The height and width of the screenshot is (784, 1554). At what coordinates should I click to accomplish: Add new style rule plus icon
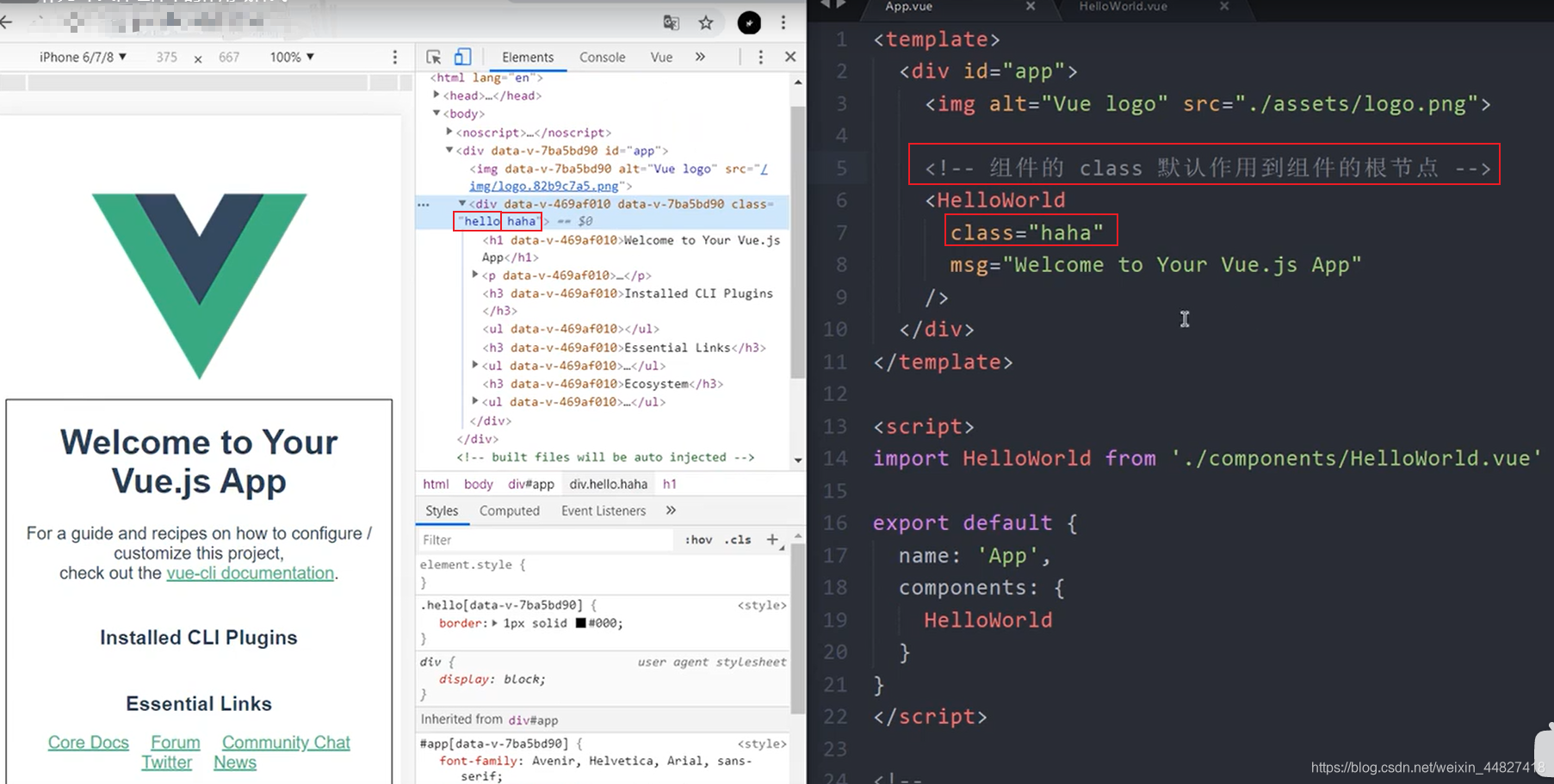pos(772,540)
